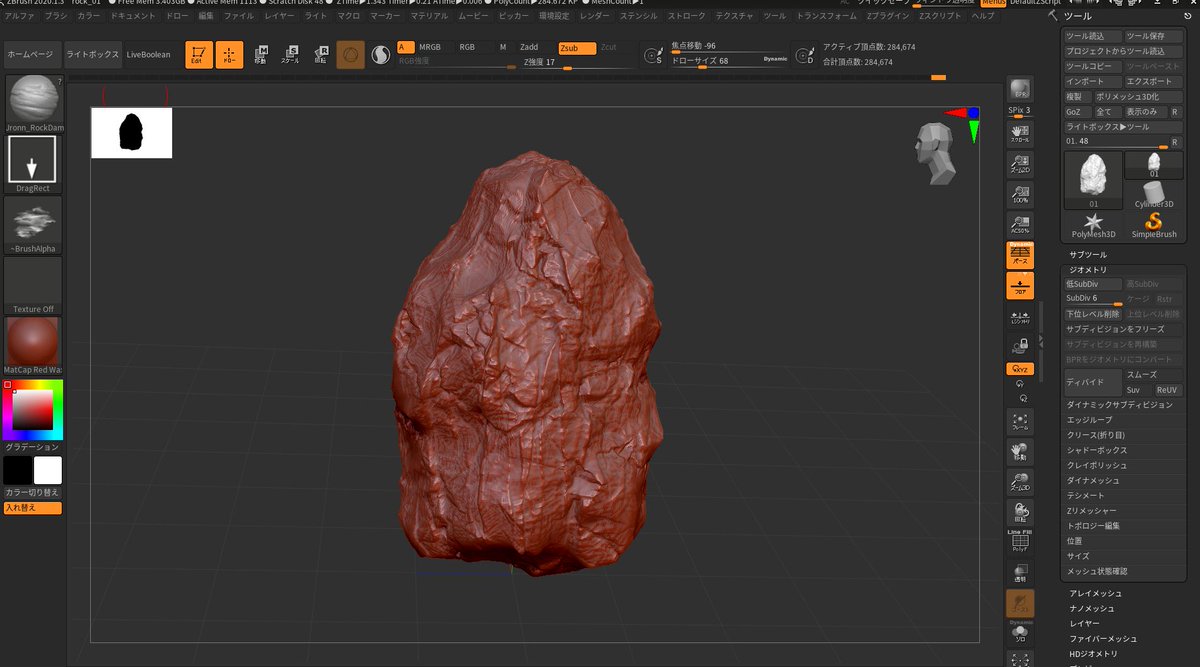Toggle the camera lock icon

point(1020,346)
